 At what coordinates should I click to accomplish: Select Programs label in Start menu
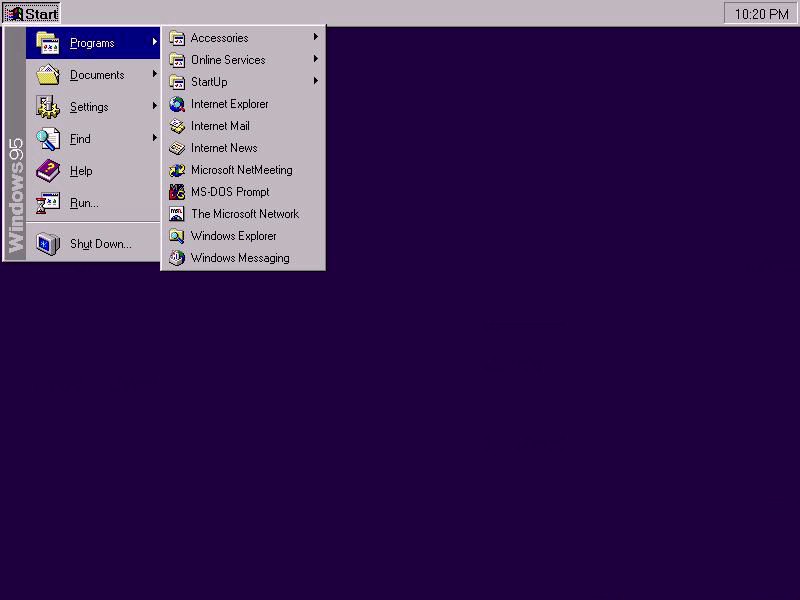[x=92, y=43]
